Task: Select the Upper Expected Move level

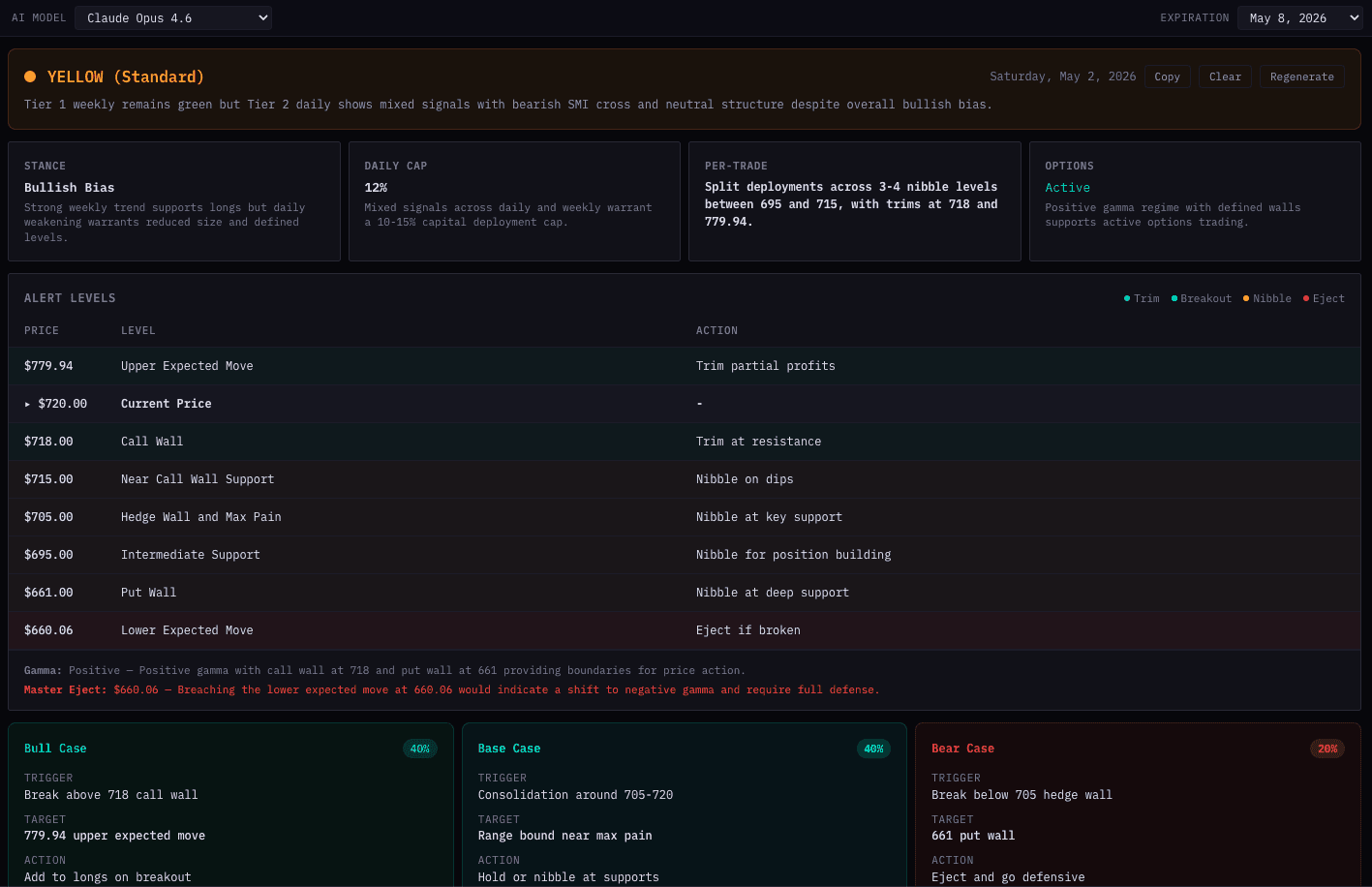Action: click(187, 366)
